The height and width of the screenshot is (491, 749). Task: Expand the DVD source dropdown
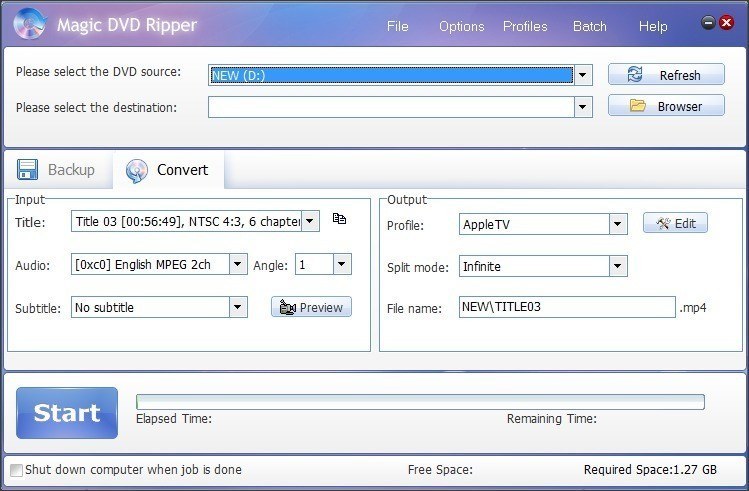coord(583,75)
